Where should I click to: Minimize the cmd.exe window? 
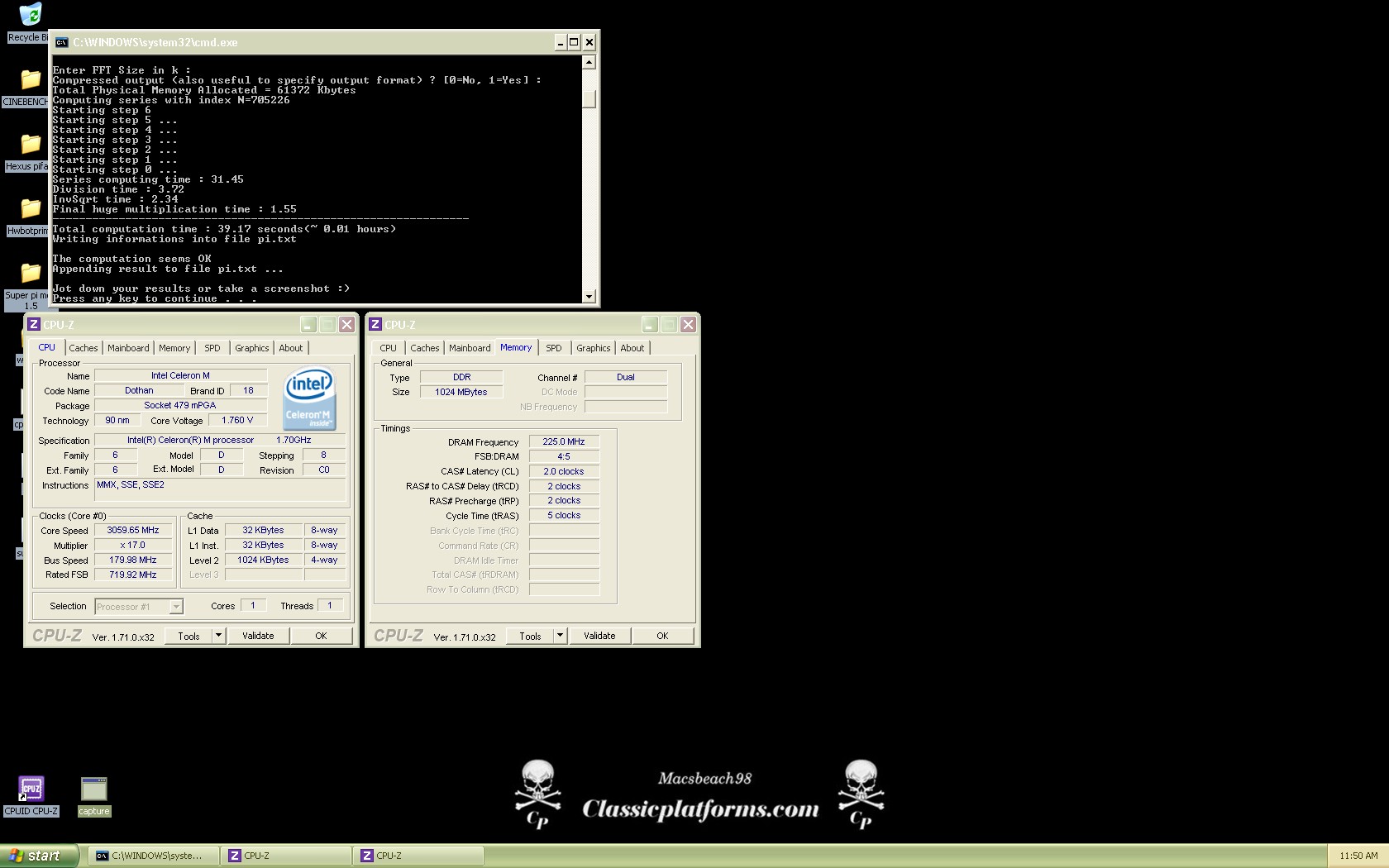click(561, 42)
